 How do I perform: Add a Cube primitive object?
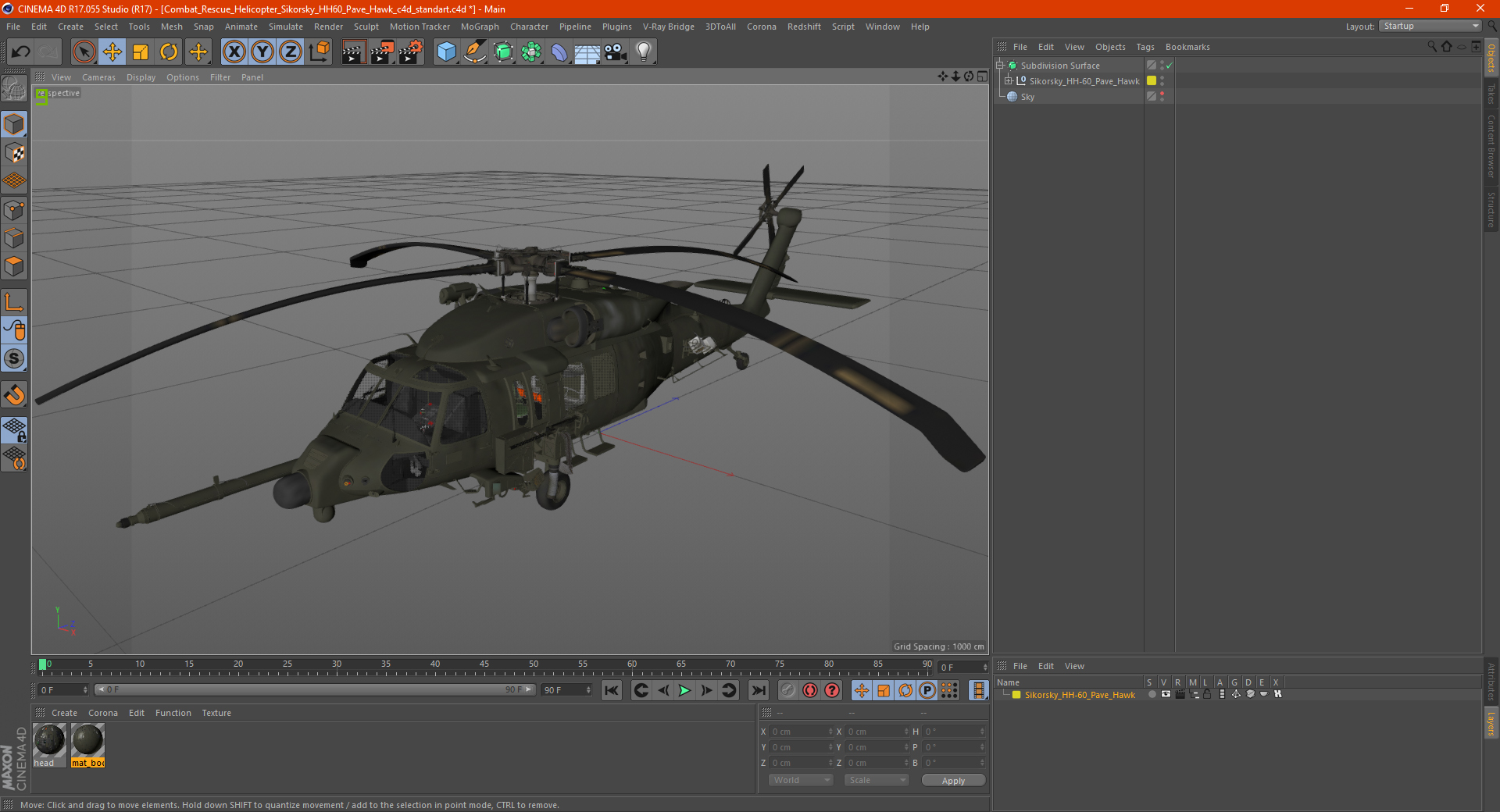(446, 52)
